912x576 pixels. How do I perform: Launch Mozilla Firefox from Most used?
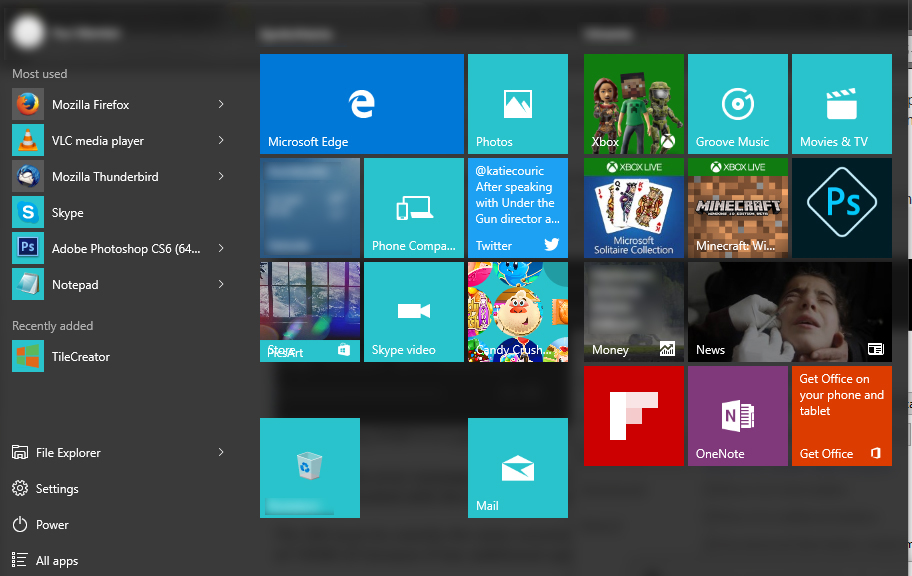[118, 105]
